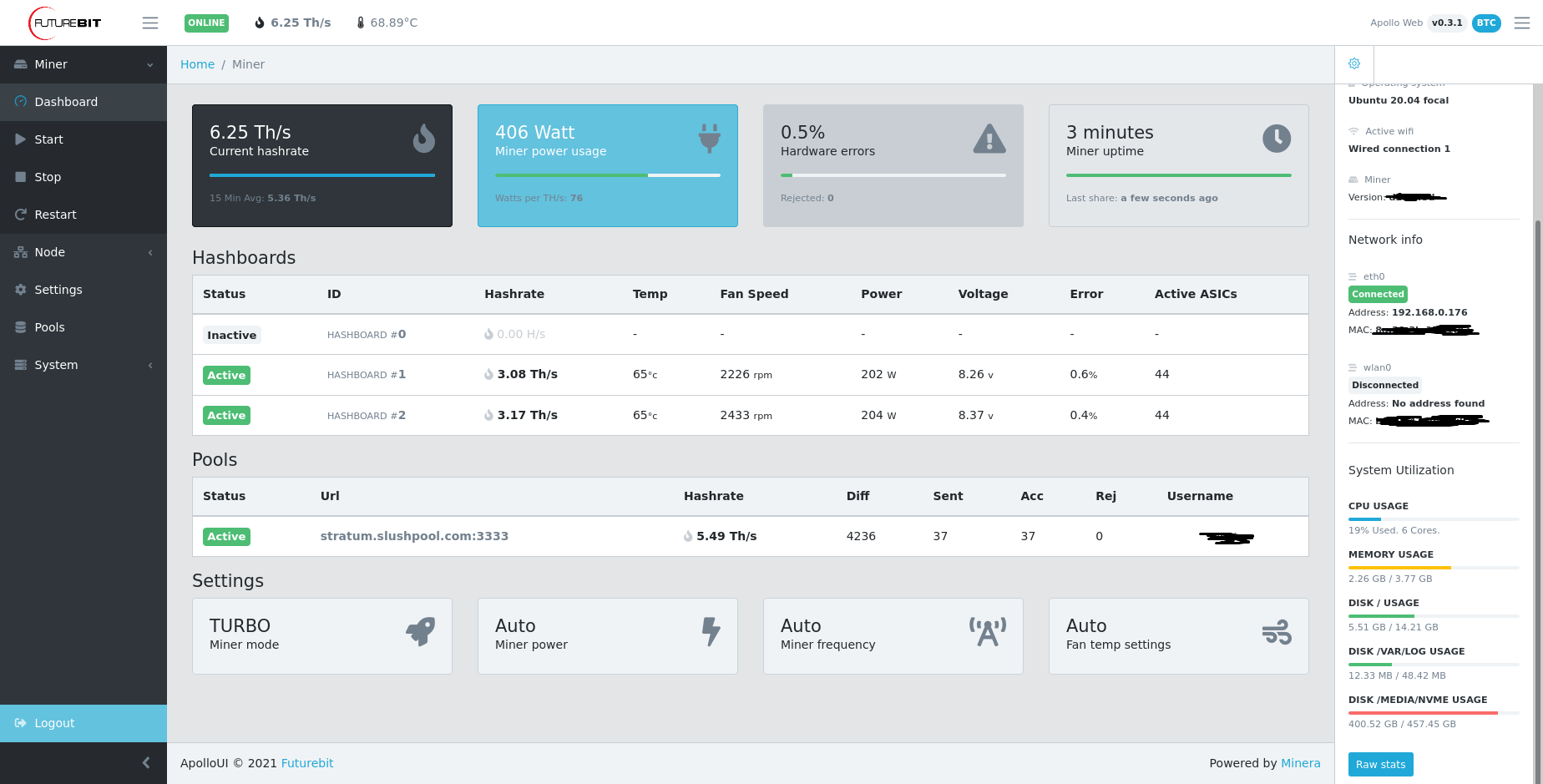The height and width of the screenshot is (784, 1543).
Task: Click the Raw stats button
Action: (x=1381, y=764)
